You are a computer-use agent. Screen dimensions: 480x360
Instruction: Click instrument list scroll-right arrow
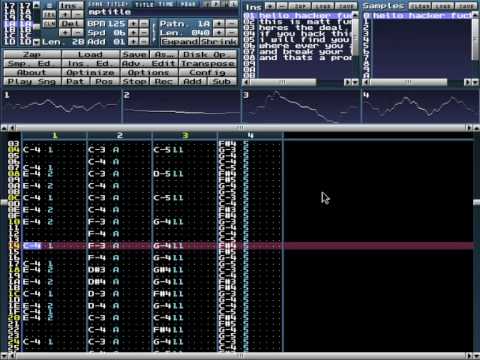(x=348, y=82)
